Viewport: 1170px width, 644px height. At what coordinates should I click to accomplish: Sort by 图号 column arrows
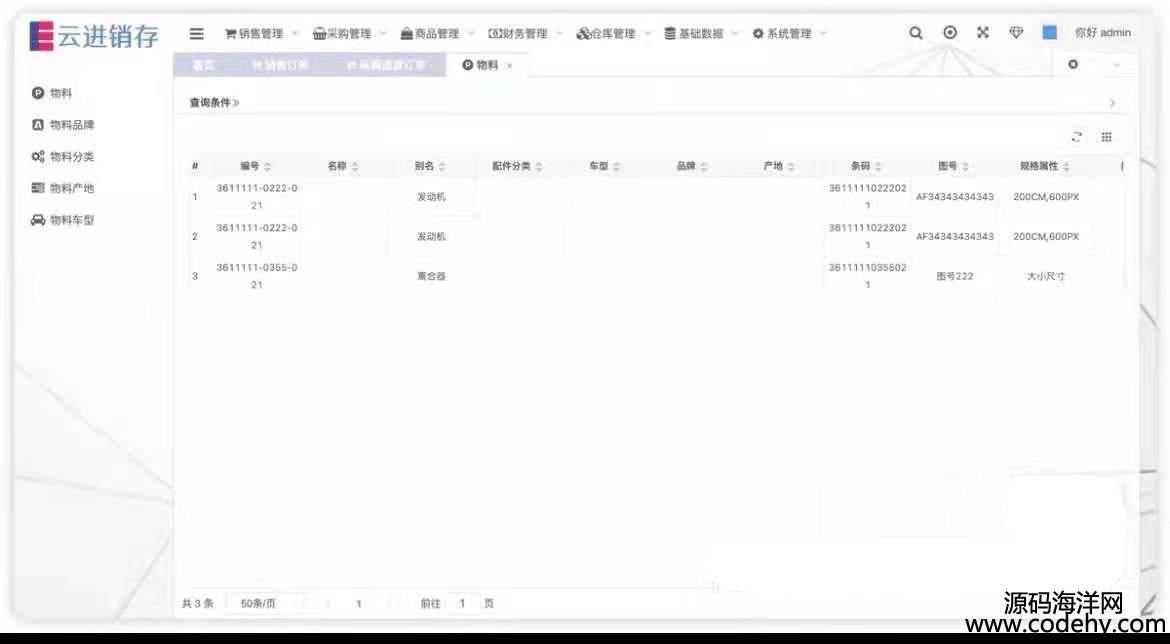pos(966,166)
